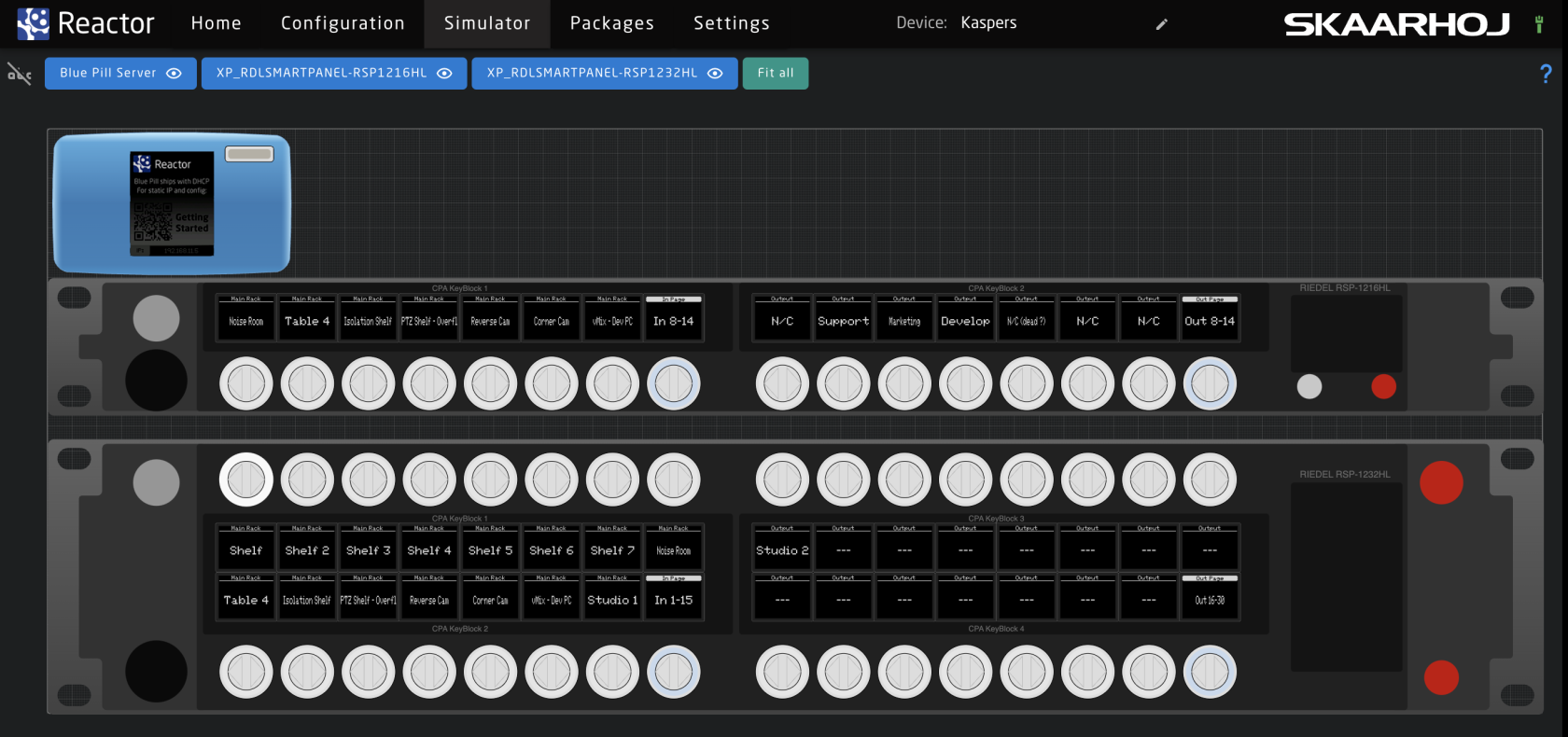Open the Packages tab

pyautogui.click(x=612, y=23)
